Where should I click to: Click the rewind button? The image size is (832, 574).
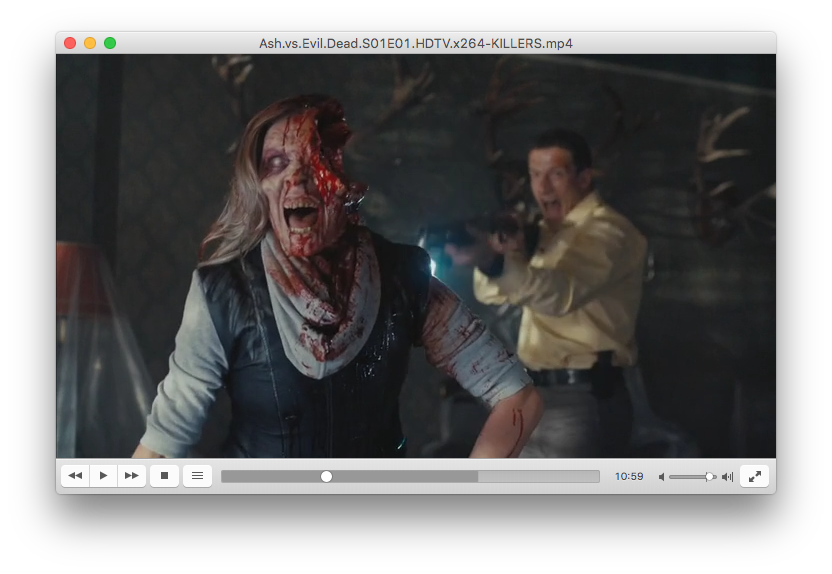point(75,476)
